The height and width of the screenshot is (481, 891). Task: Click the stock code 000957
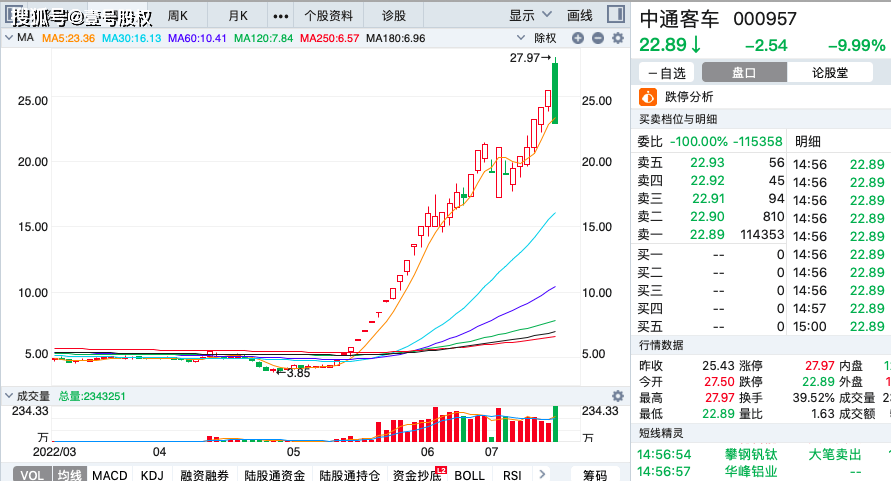point(765,19)
